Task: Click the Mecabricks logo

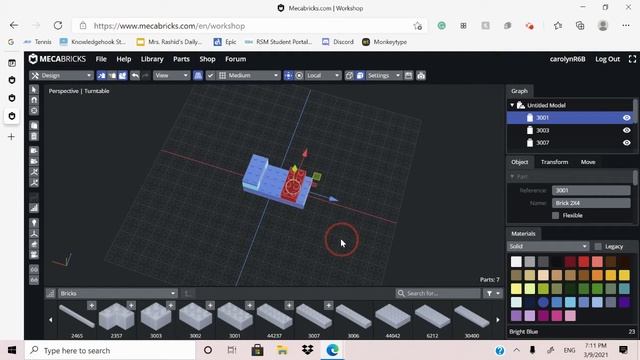Action: pos(58,59)
